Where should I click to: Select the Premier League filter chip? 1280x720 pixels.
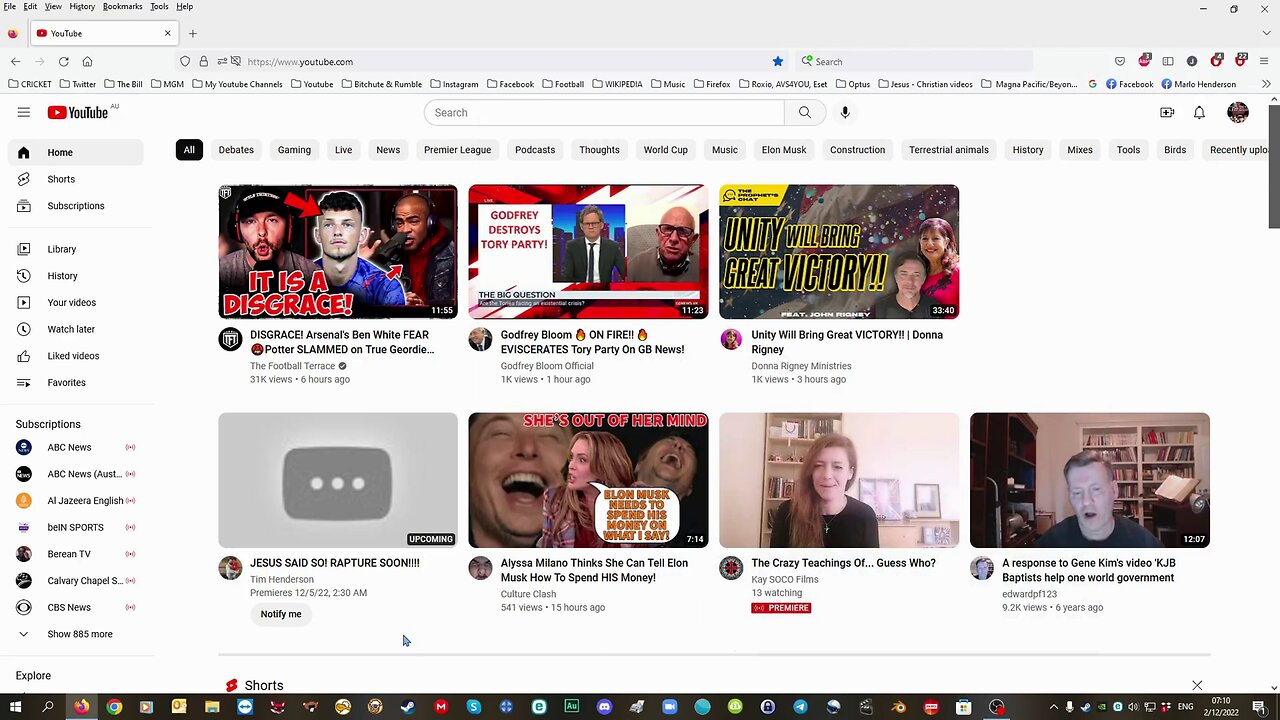click(x=457, y=150)
